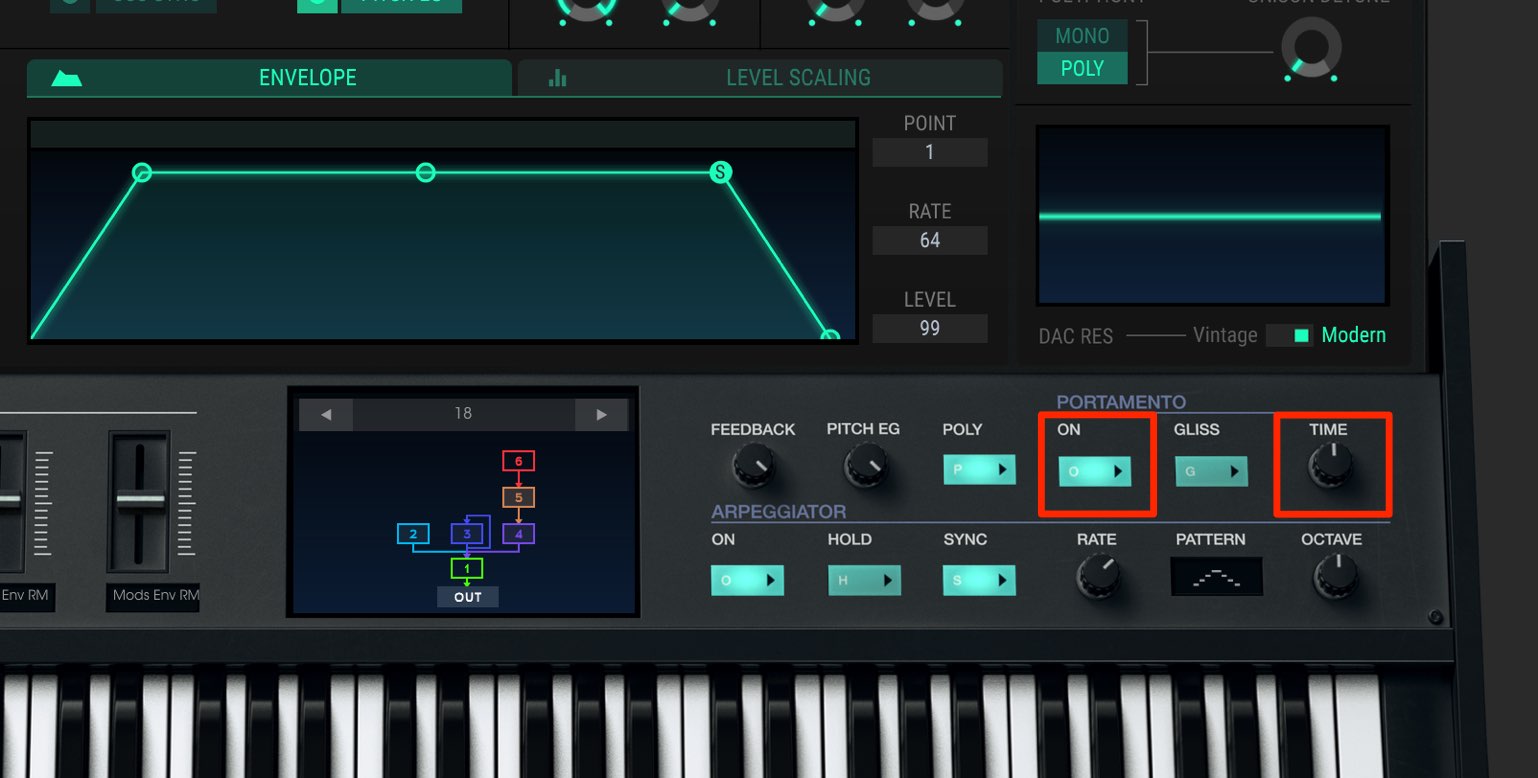
Task: Adjust the Portamento TIME knob
Action: 1331,466
